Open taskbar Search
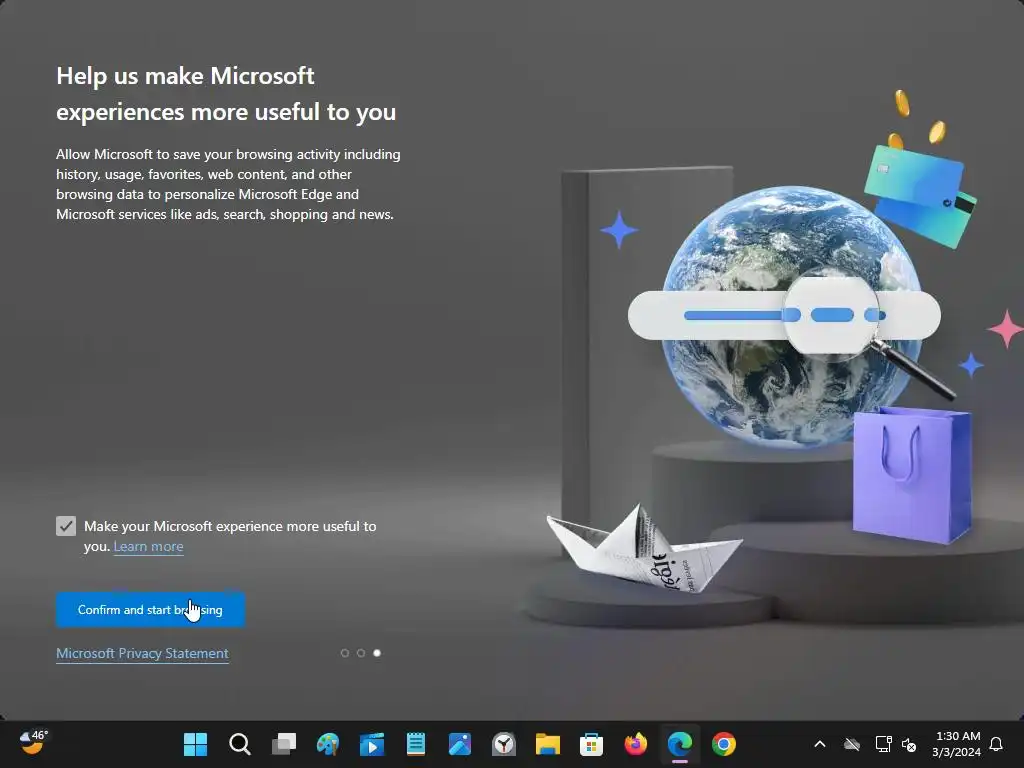The height and width of the screenshot is (768, 1024). coord(240,744)
